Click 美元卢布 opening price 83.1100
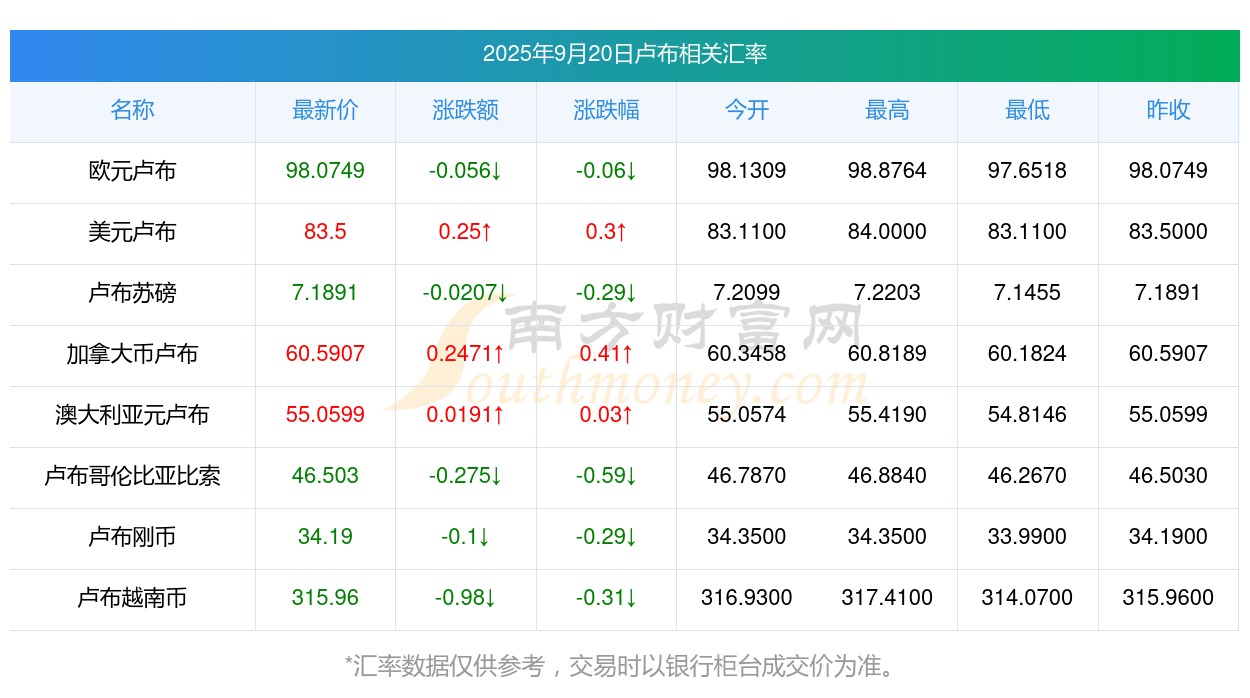This screenshot has height=698, width=1250. click(747, 232)
